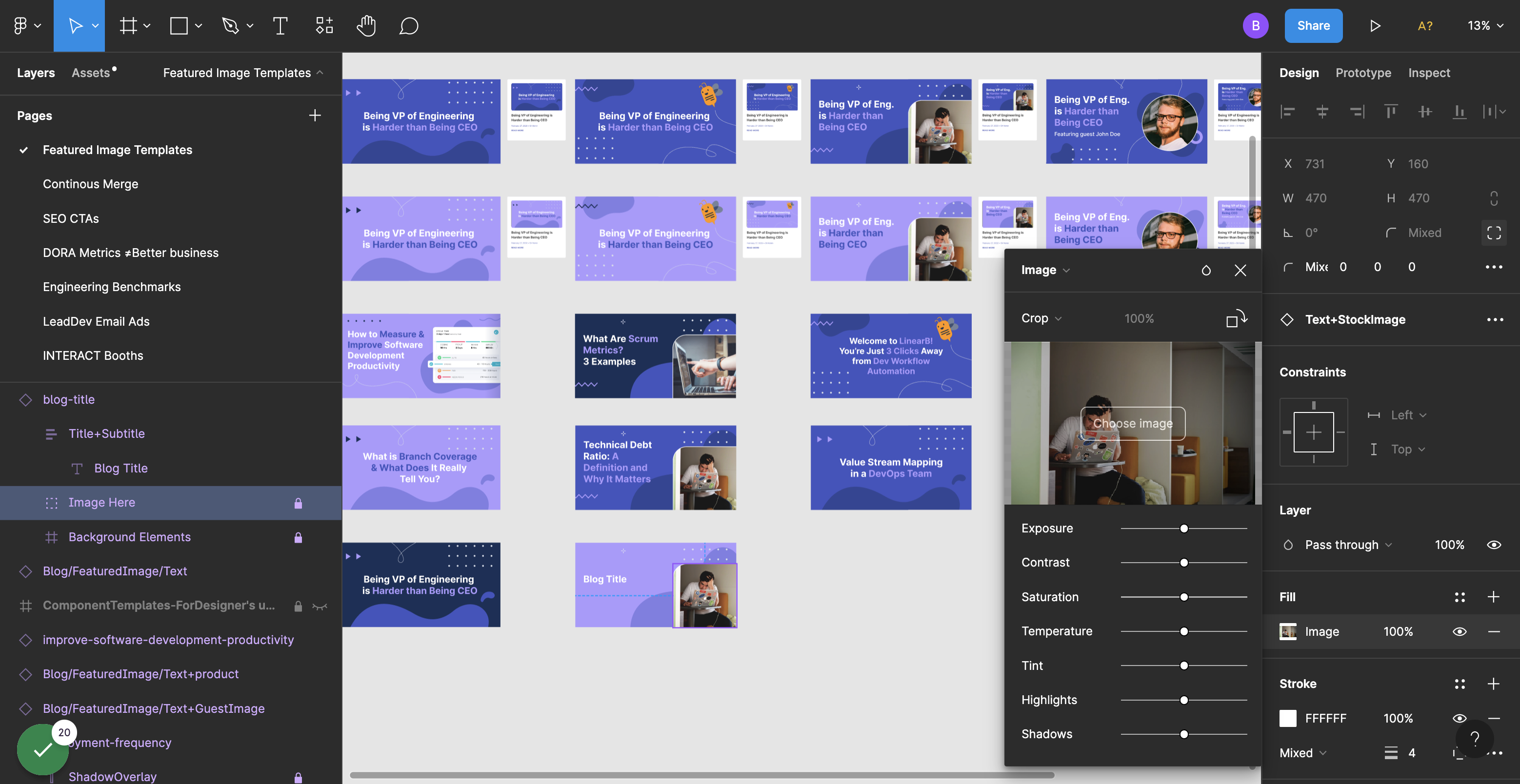Select the Rectangle shape tool
Viewport: 1520px width, 784px height.
coord(179,26)
